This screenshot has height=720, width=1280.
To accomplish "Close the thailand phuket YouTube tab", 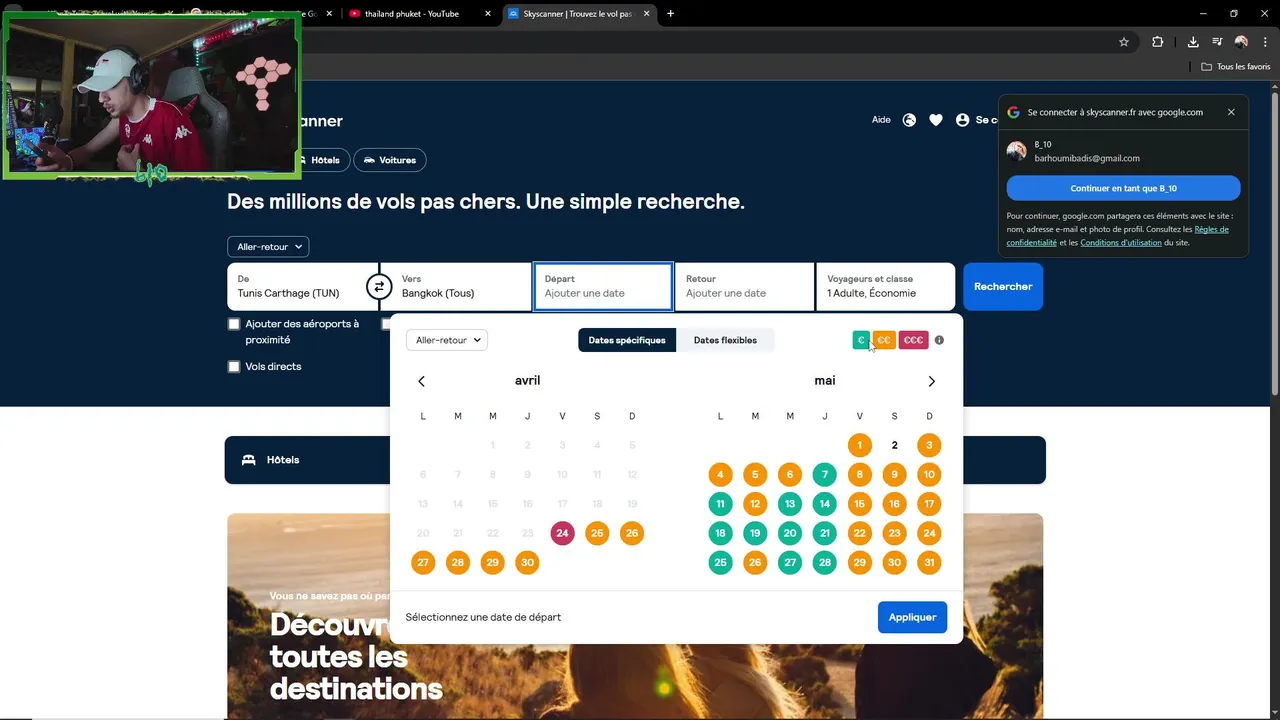I will [x=488, y=14].
